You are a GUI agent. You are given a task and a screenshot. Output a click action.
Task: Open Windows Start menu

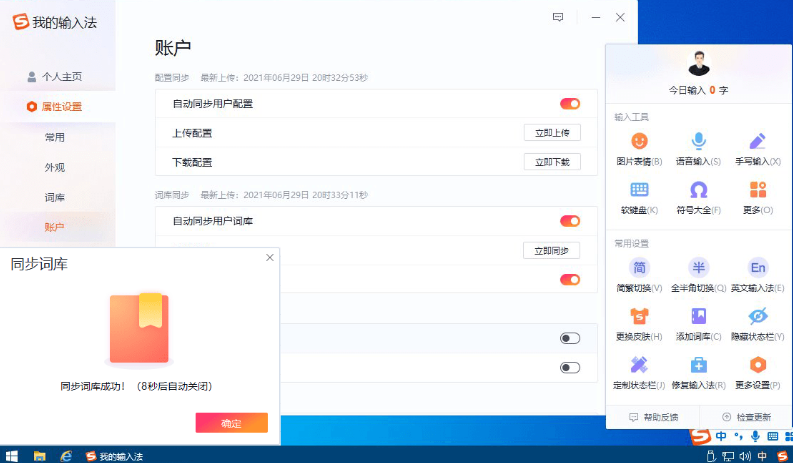tap(11, 456)
